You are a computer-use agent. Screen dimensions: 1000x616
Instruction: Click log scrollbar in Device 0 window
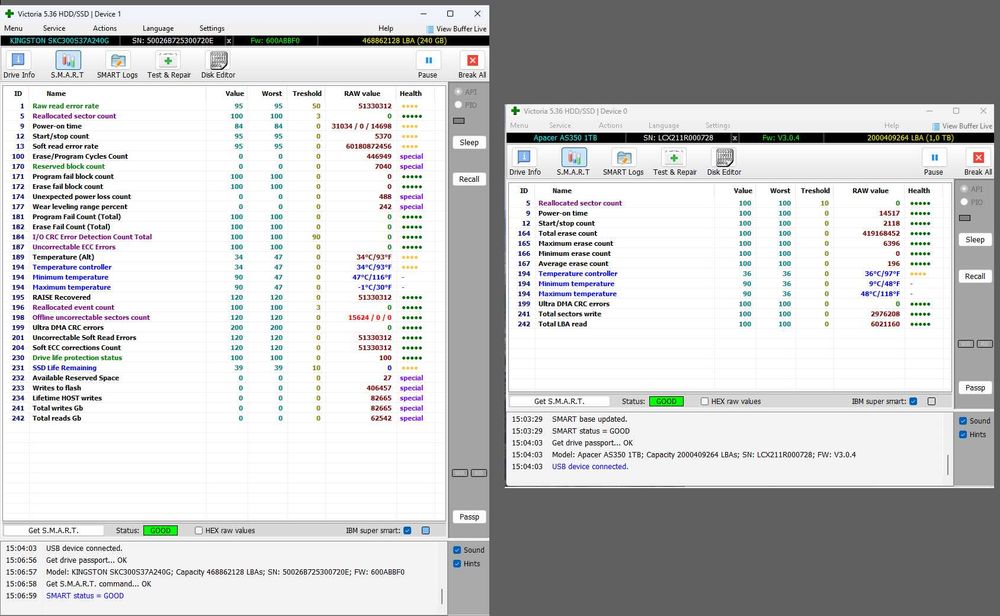(948, 464)
